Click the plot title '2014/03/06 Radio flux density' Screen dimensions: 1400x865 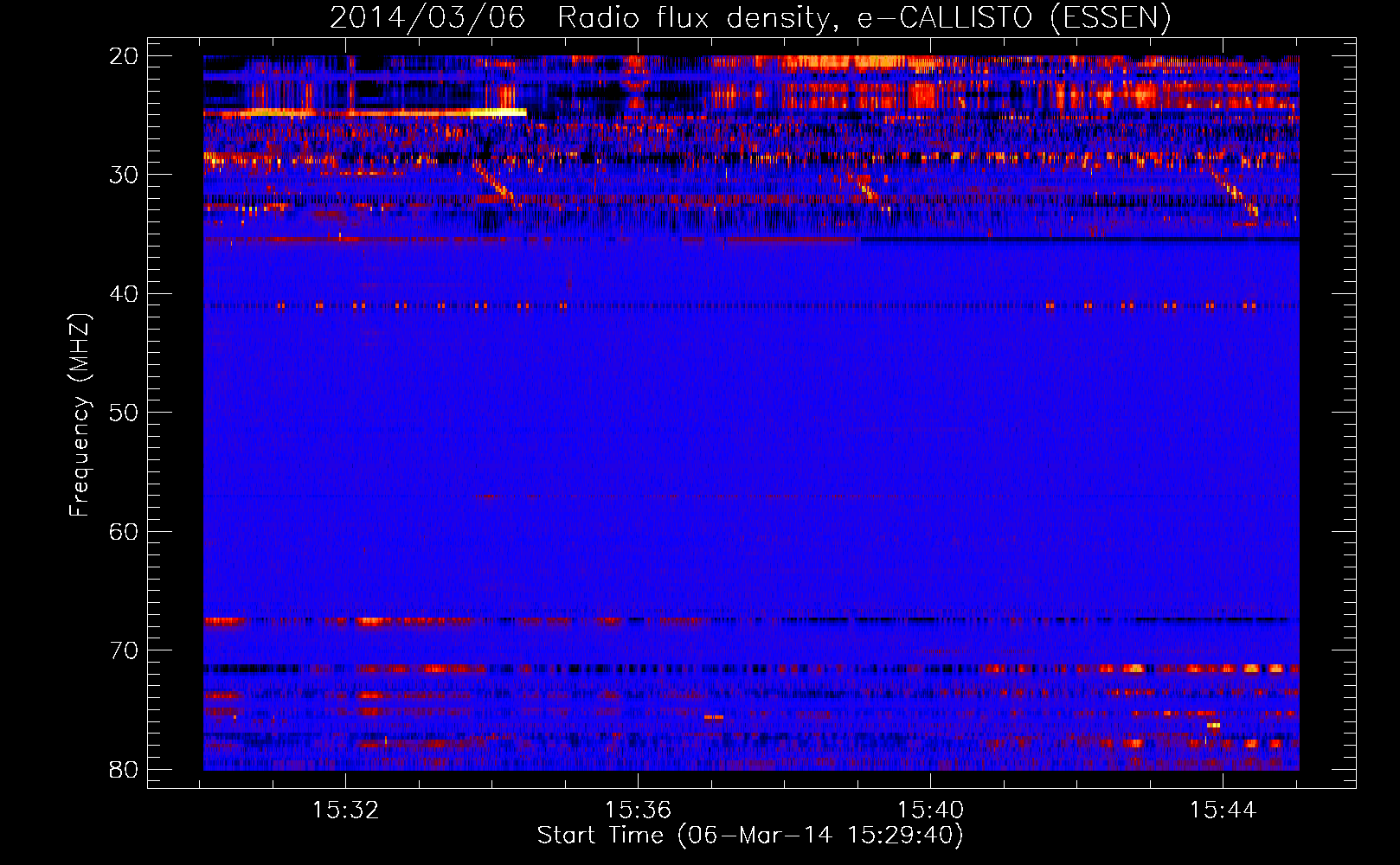coord(750,18)
